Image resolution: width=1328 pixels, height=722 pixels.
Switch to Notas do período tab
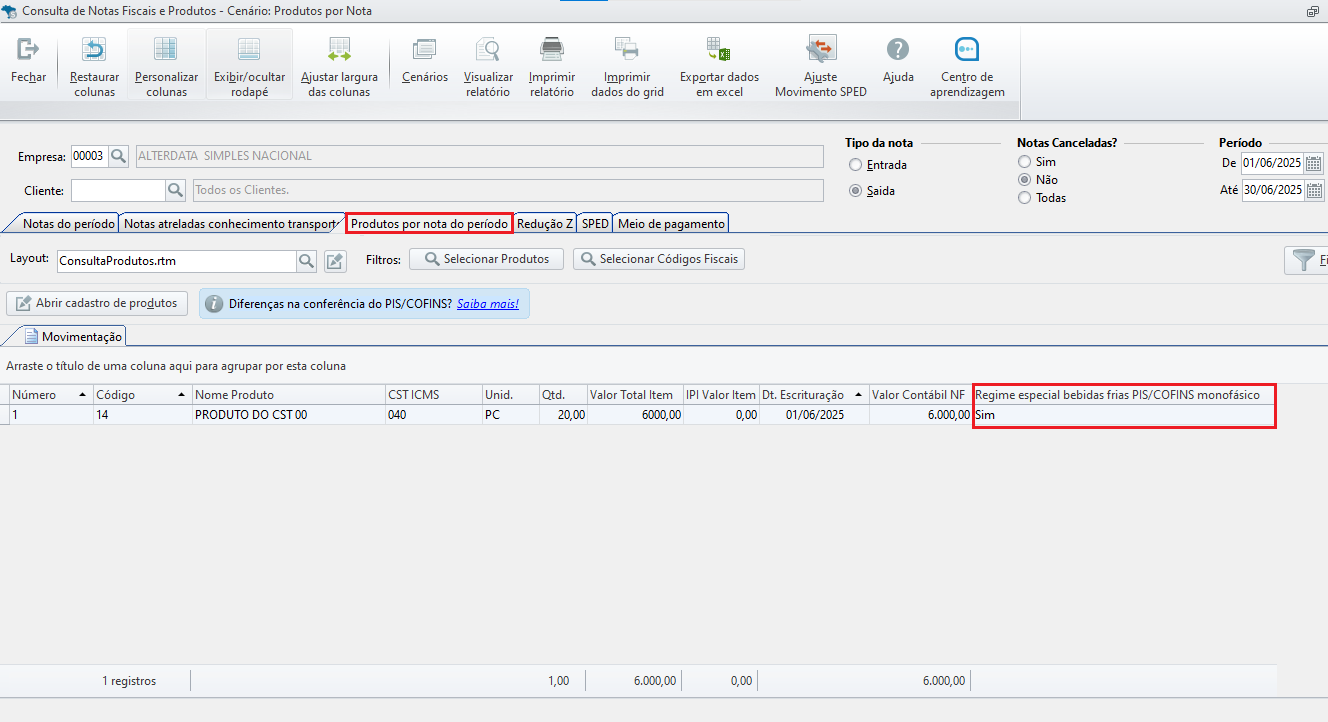point(68,224)
